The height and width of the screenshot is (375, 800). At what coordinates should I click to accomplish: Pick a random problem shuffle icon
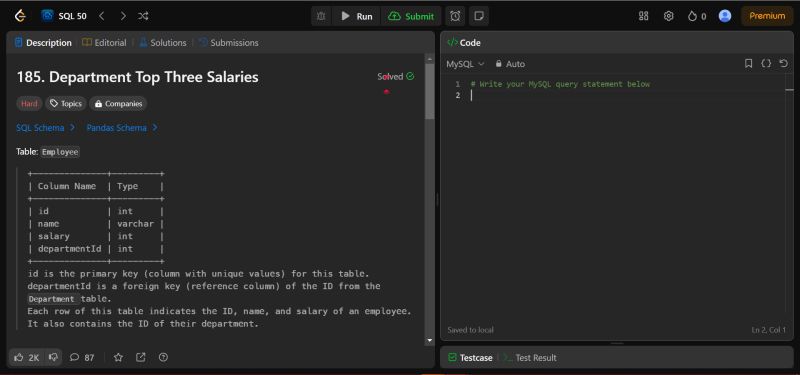coord(143,16)
